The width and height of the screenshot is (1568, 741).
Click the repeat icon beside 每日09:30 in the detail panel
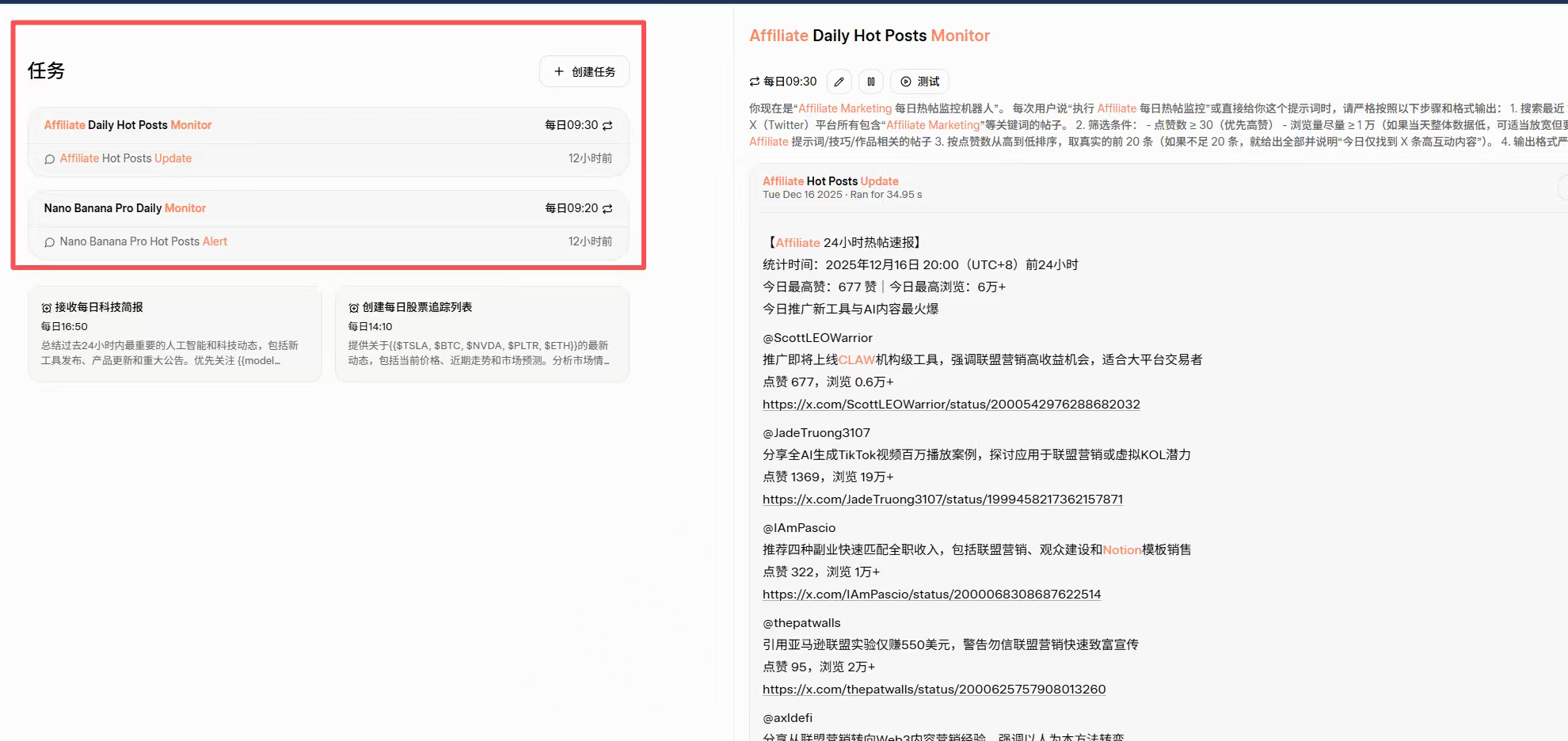755,82
